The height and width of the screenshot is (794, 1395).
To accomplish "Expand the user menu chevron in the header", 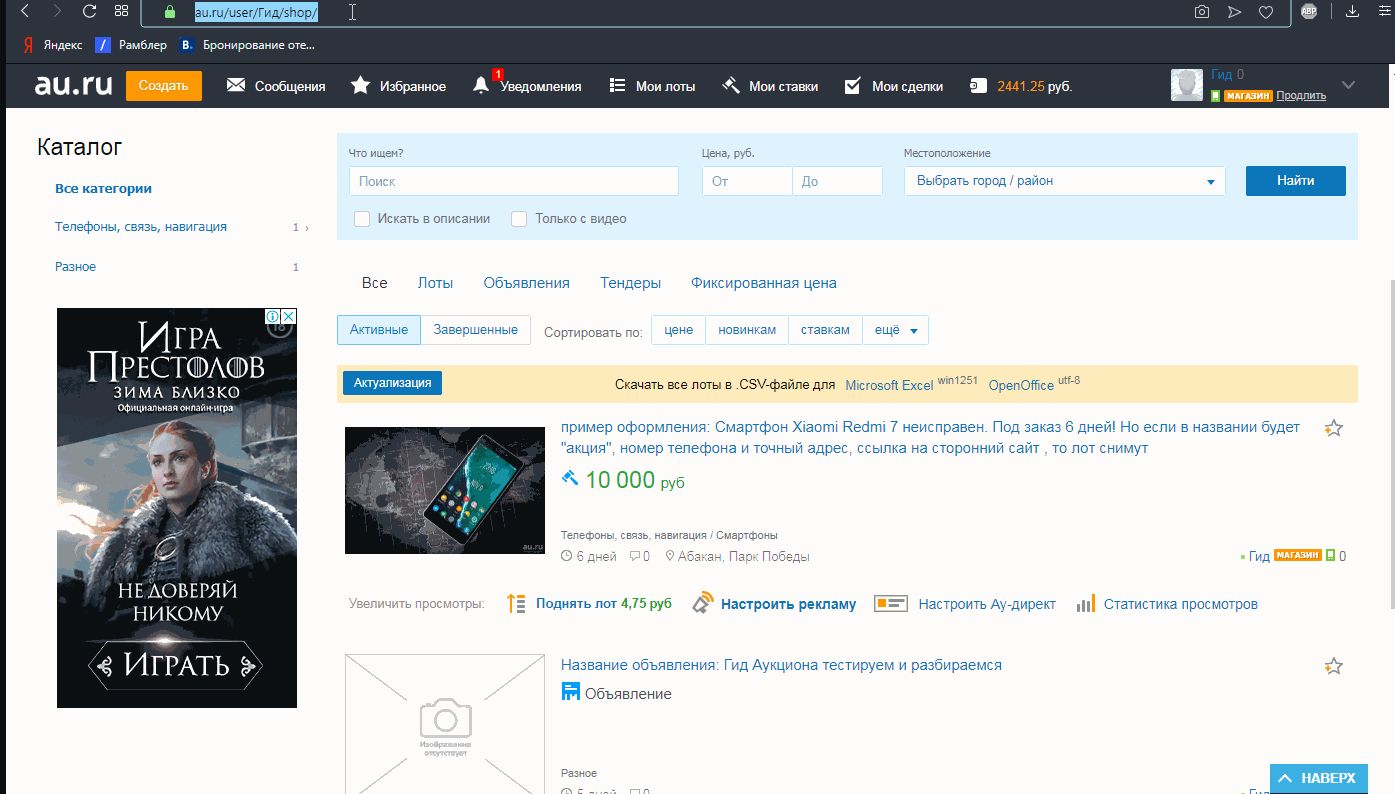I will click(1348, 84).
